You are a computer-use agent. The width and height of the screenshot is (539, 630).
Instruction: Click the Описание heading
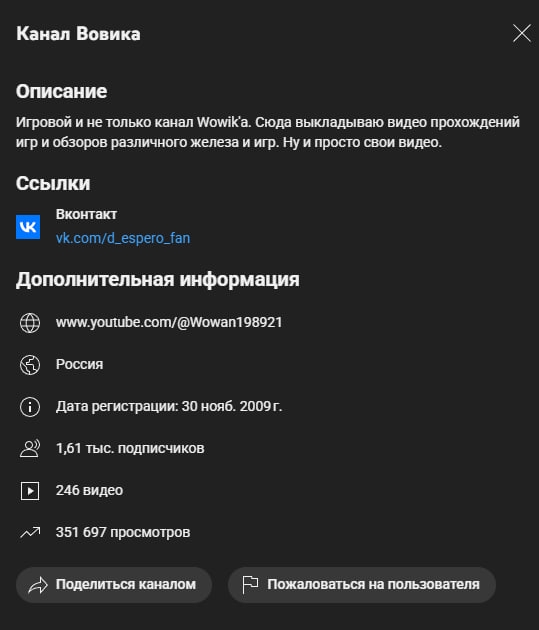tap(61, 91)
